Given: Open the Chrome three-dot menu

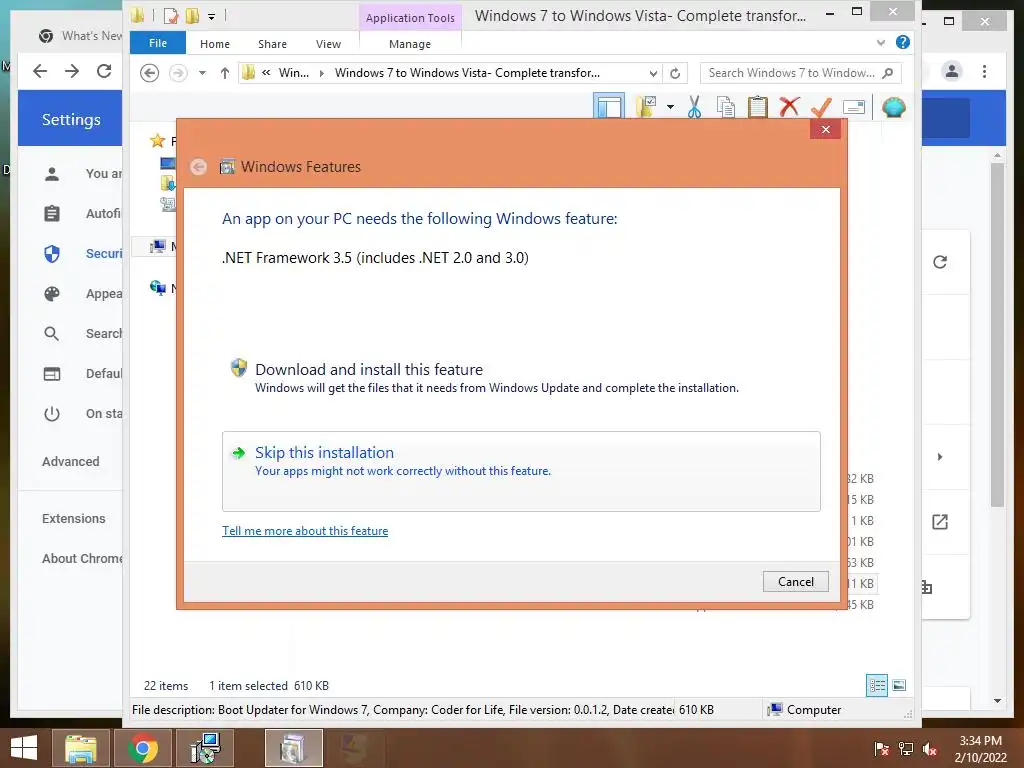Looking at the screenshot, I should (984, 71).
